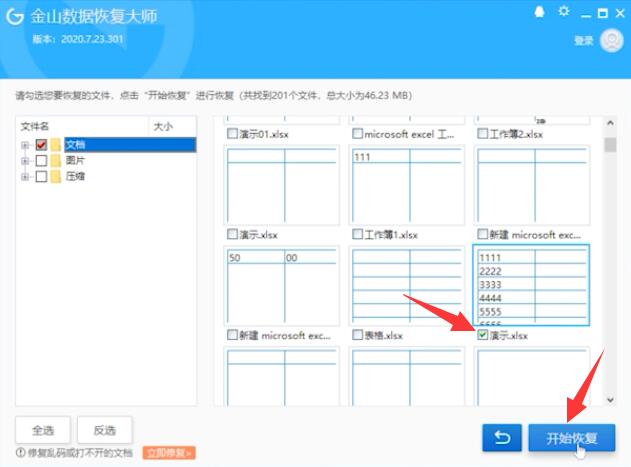The width and height of the screenshot is (631, 467).
Task: Click the scrollbar up arrow
Action: tap(610, 123)
